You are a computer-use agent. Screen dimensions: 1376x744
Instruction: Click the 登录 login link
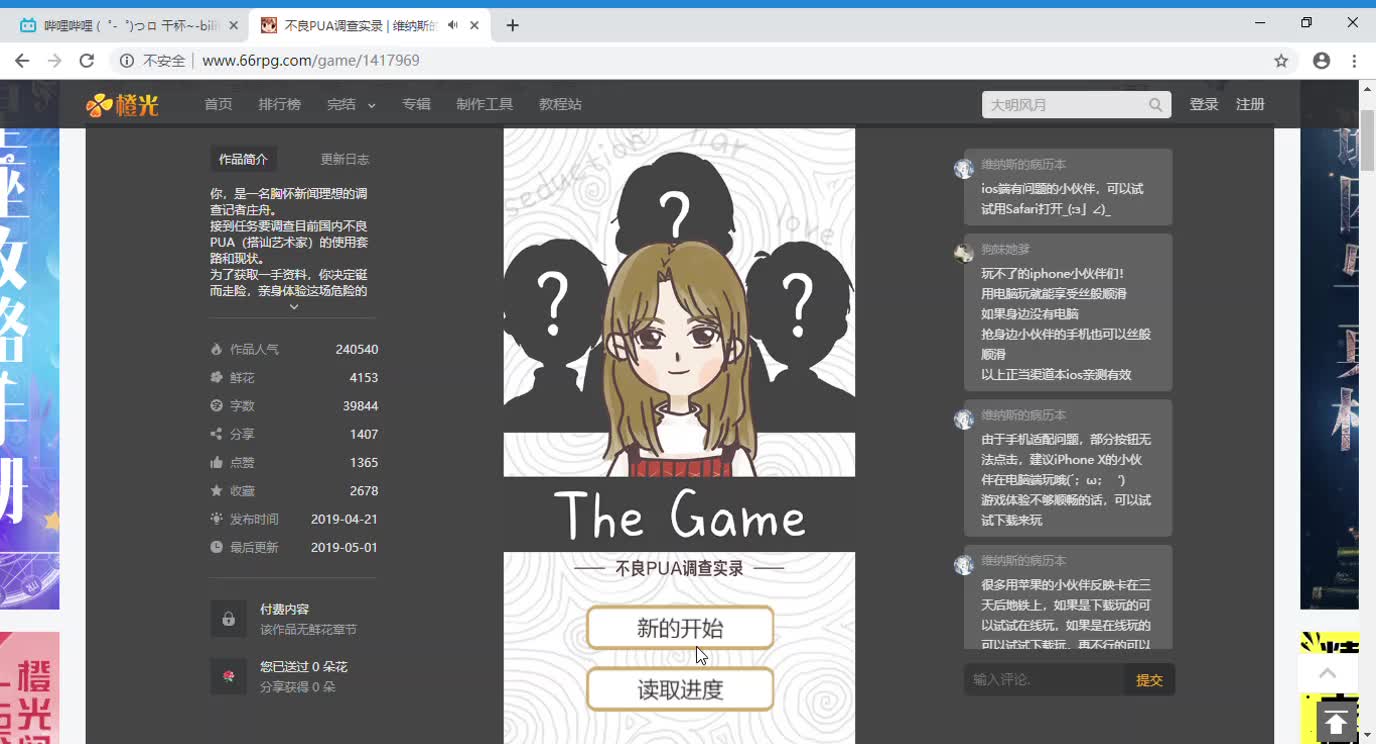(x=1204, y=105)
